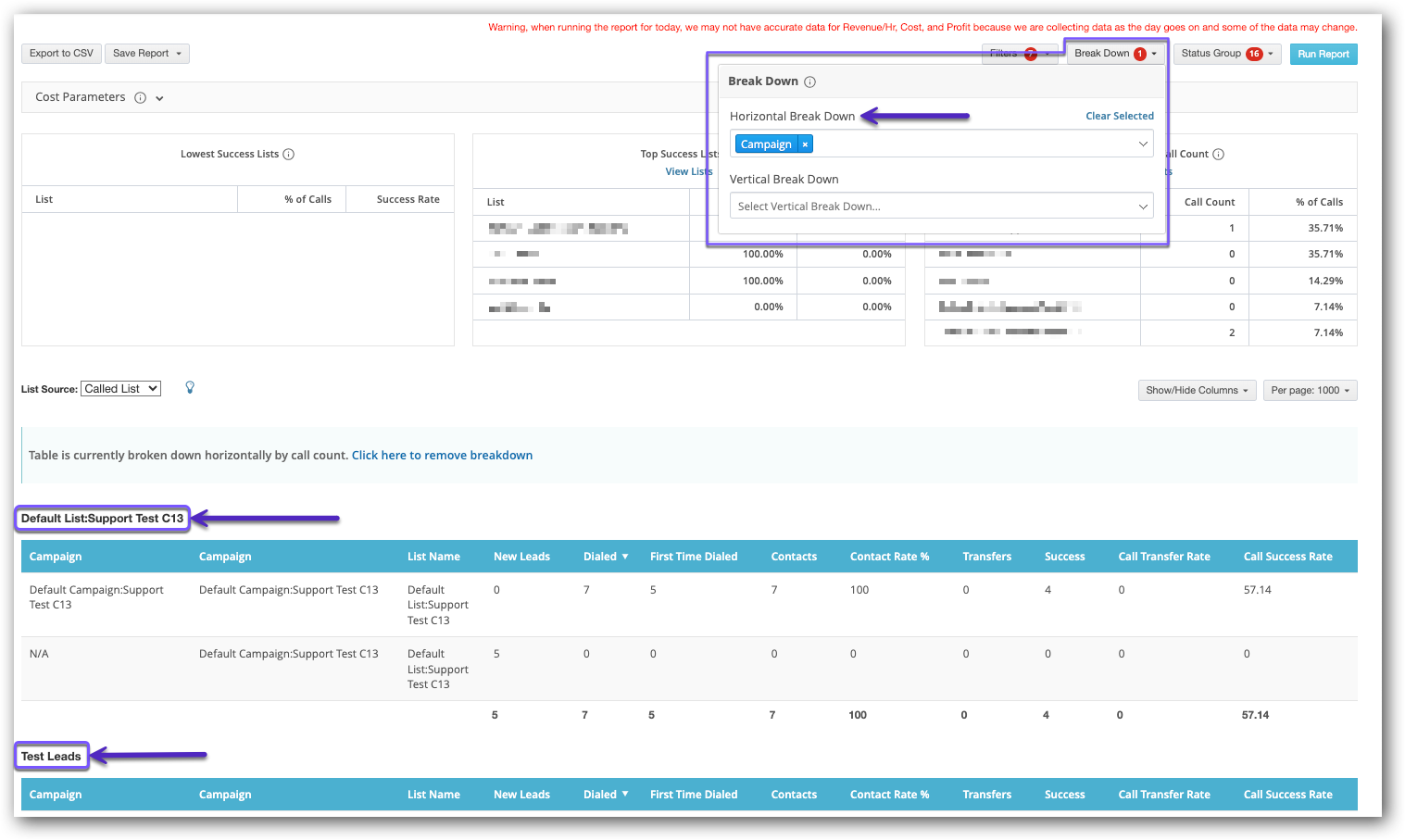Open the List Source dropdown
This screenshot has height=840, width=1405.
click(x=120, y=389)
